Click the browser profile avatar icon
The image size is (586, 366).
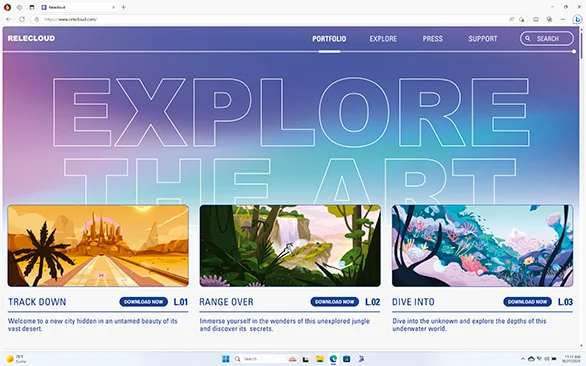pos(7,7)
